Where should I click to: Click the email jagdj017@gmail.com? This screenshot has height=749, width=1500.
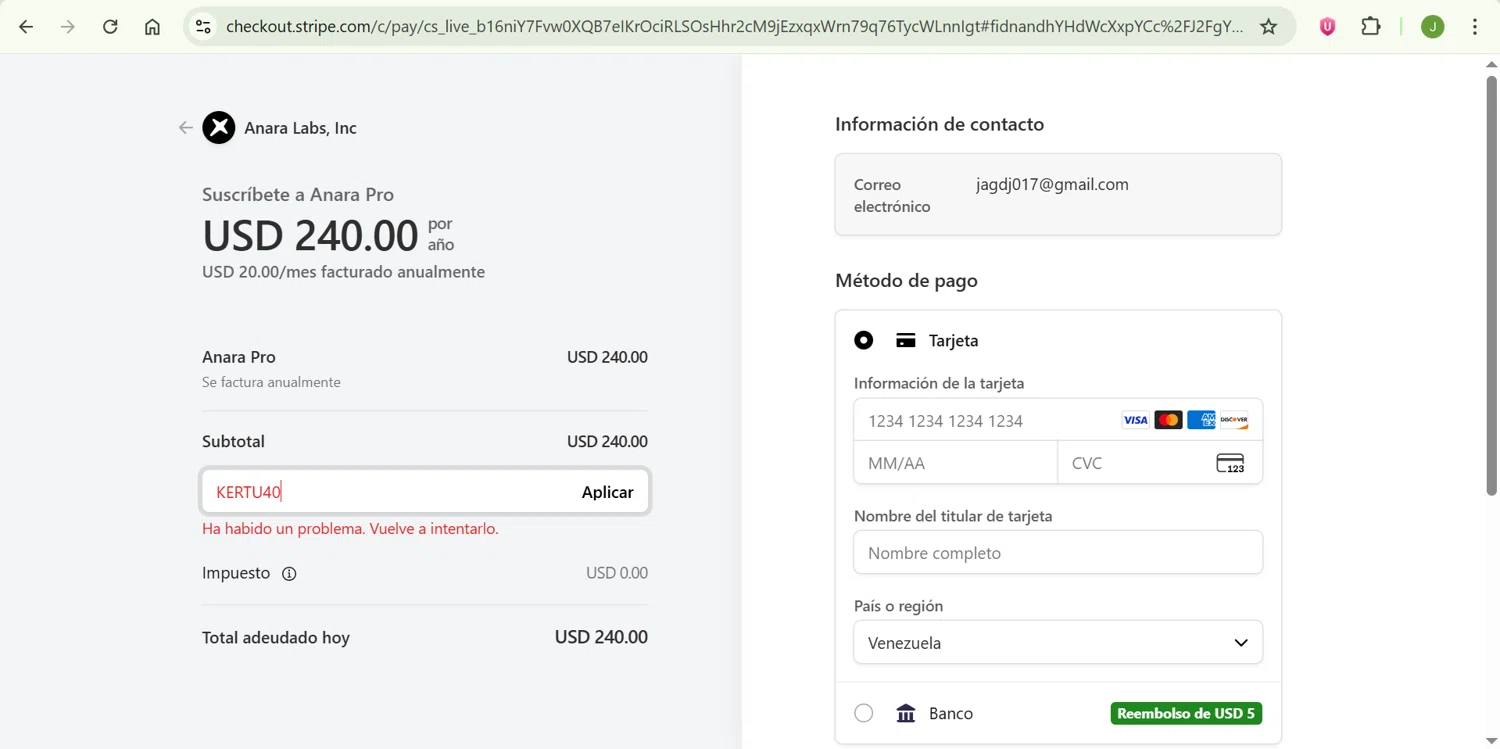[x=1052, y=184]
